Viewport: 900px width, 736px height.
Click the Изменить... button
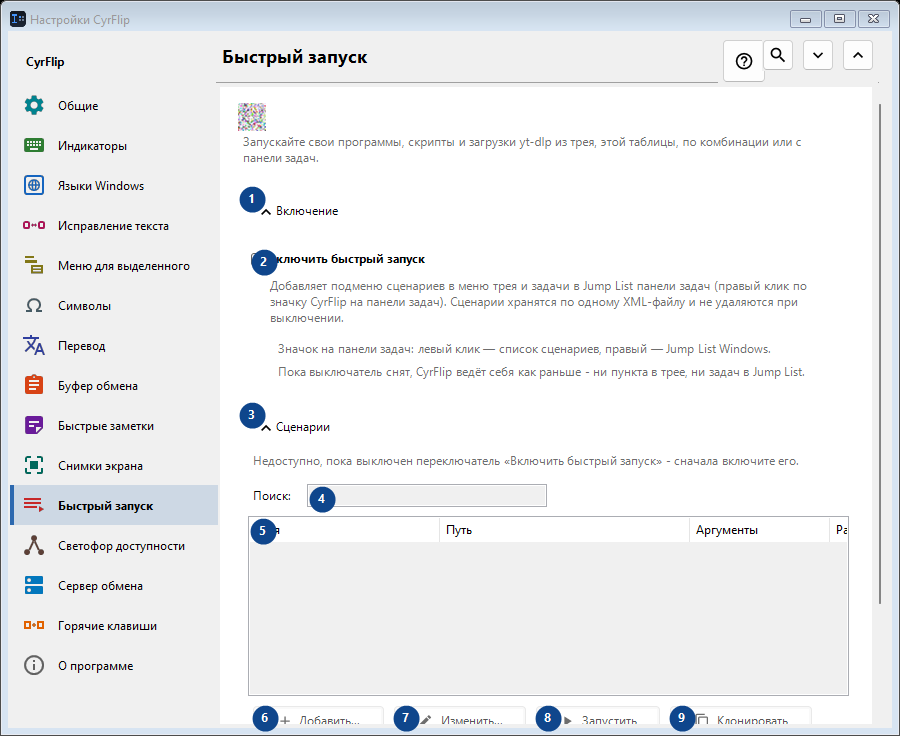click(x=460, y=716)
